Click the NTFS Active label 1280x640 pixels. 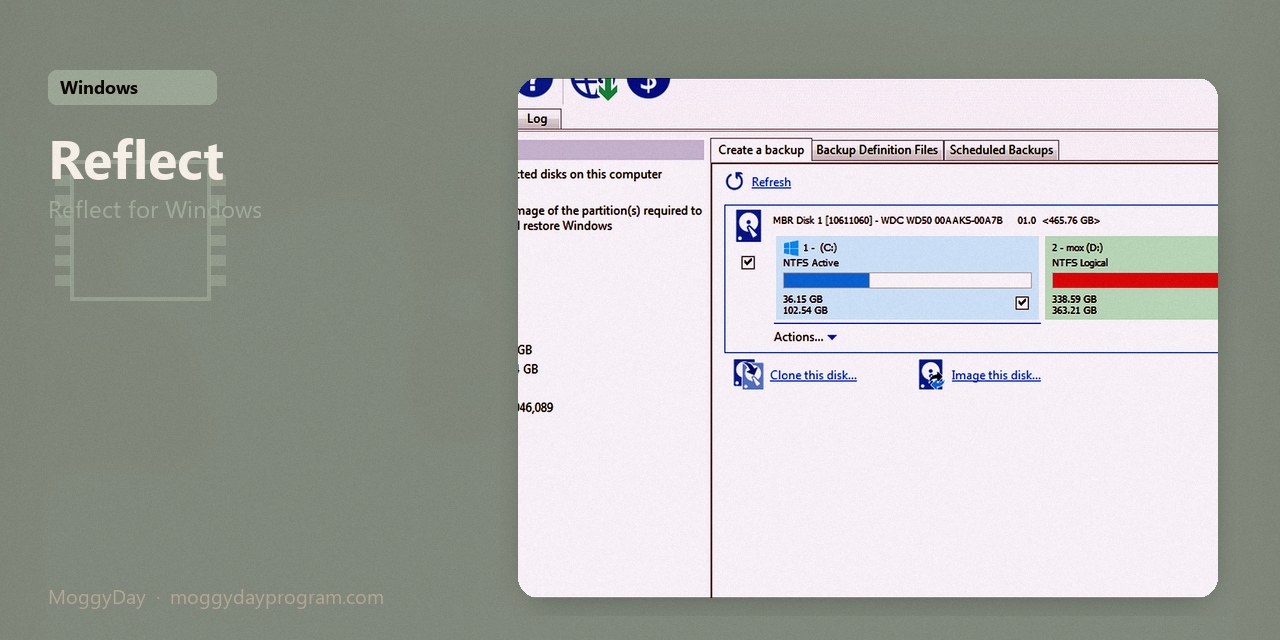tap(811, 263)
